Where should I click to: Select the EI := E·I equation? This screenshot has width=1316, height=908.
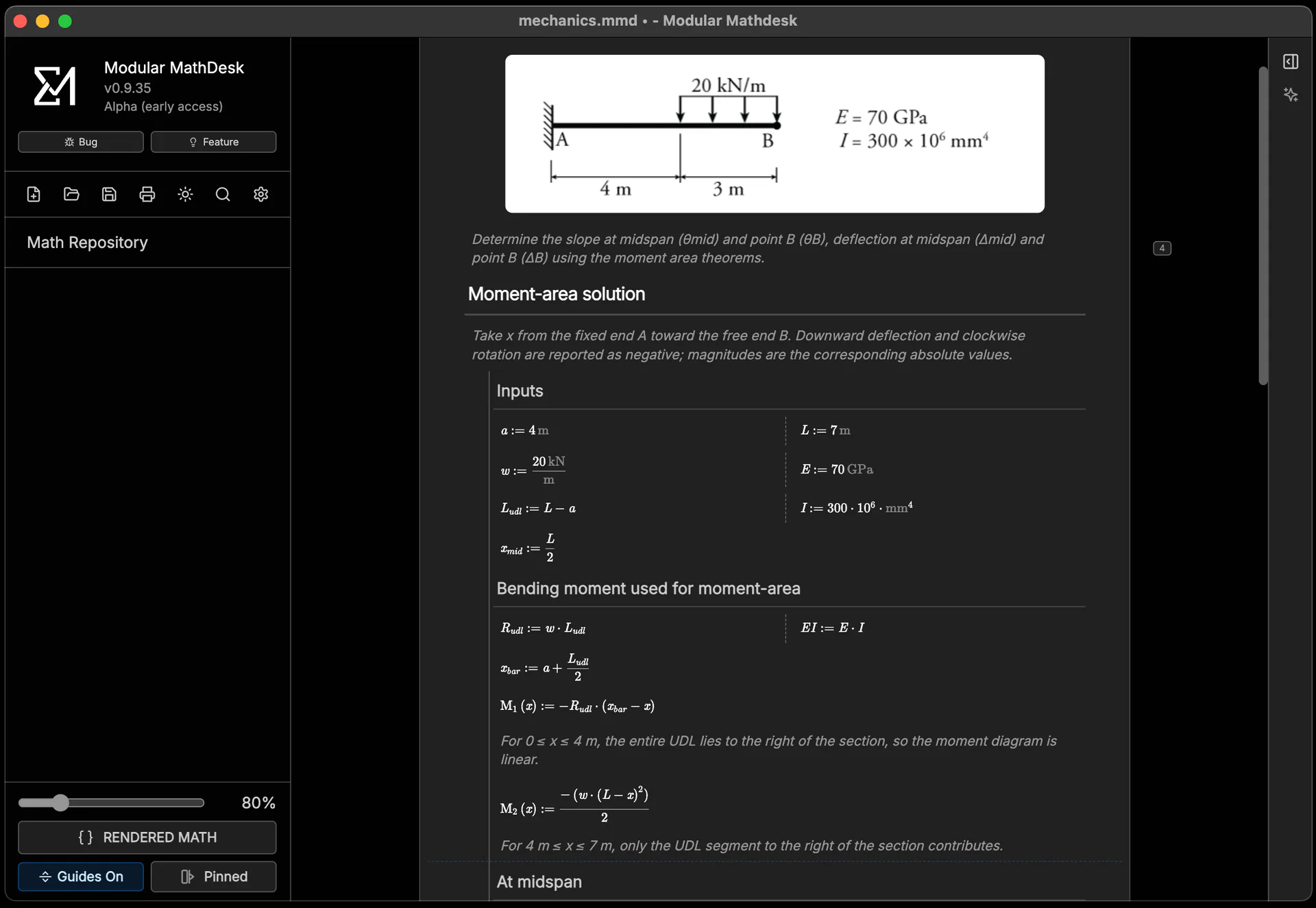[x=833, y=628]
